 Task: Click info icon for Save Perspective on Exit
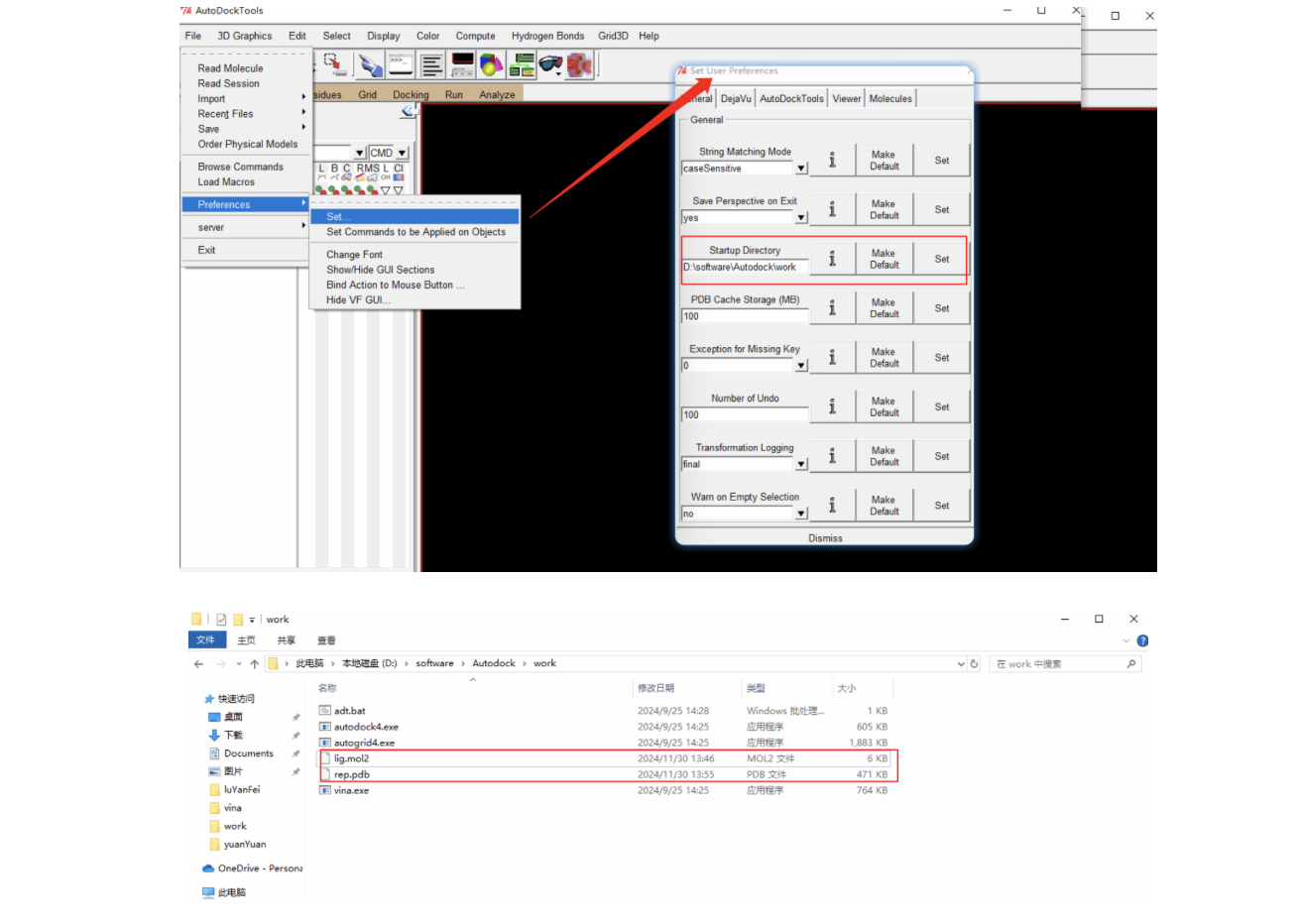(x=832, y=209)
